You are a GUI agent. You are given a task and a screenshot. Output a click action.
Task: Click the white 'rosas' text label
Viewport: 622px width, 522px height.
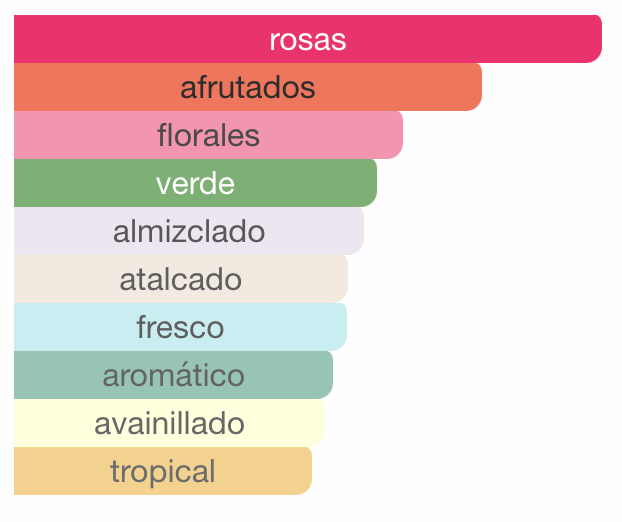(307, 39)
